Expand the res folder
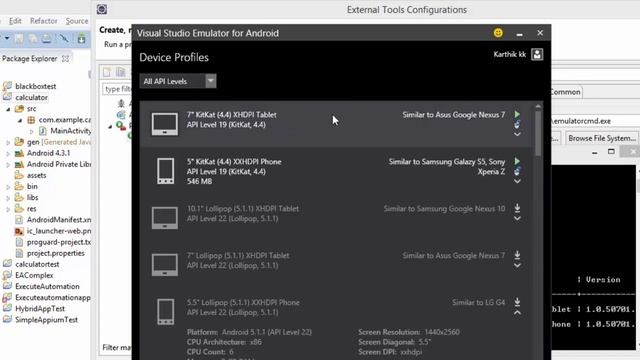The image size is (640, 360). point(8,209)
